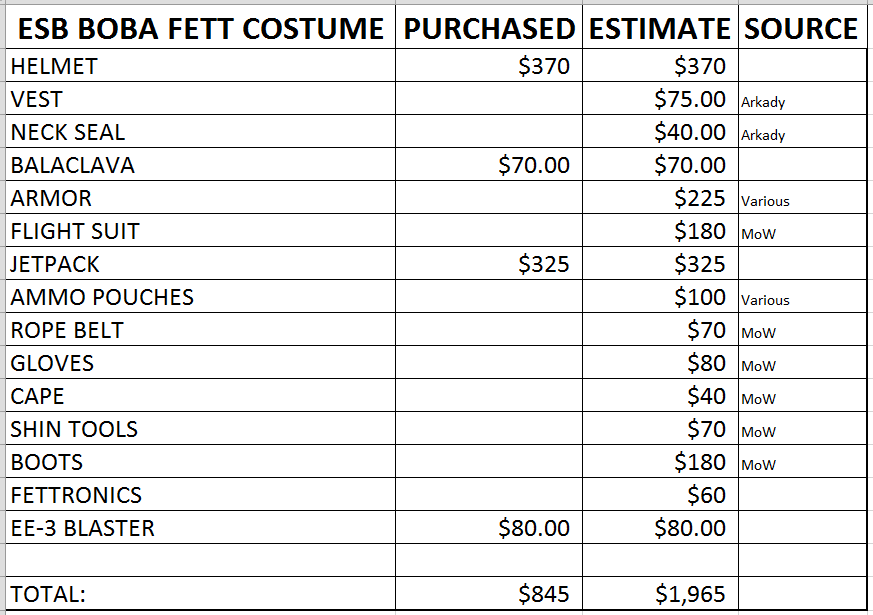Click the PURCHASED column header cell
873x615 pixels.
coord(489,27)
